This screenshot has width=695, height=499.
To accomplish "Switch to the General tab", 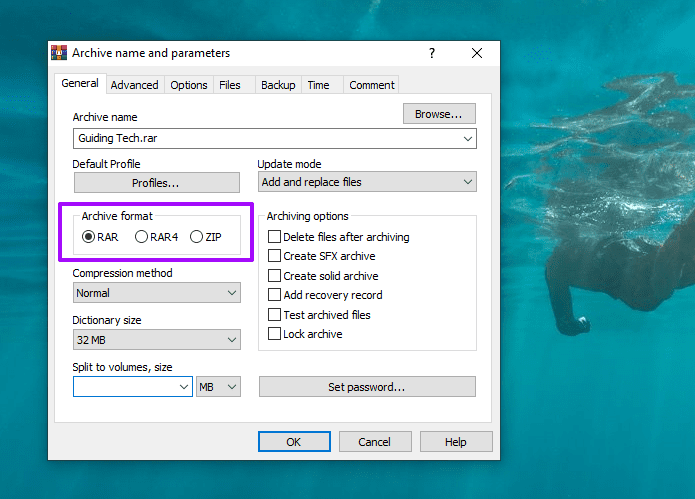I will (80, 83).
